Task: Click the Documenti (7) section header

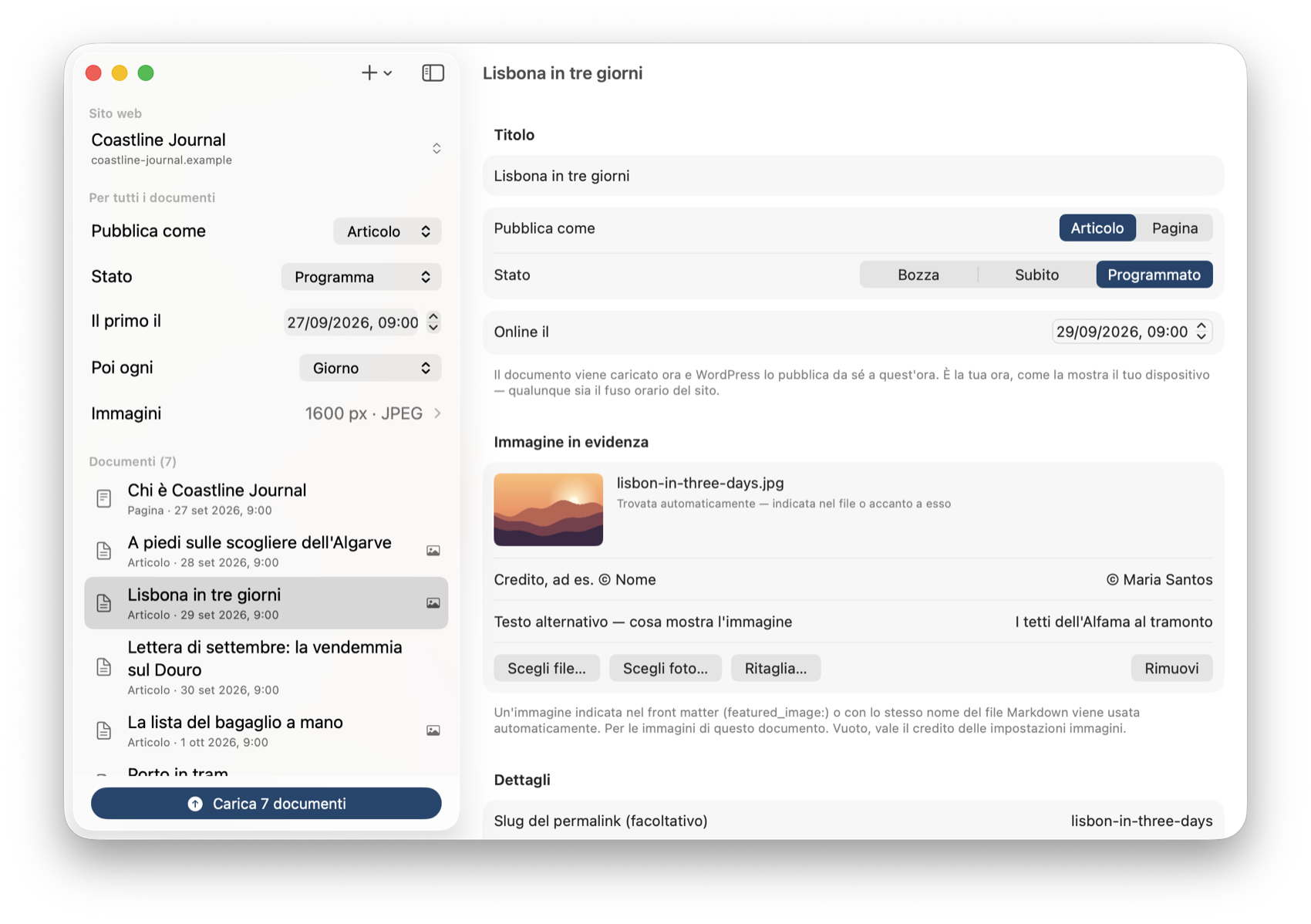Action: pyautogui.click(x=133, y=461)
